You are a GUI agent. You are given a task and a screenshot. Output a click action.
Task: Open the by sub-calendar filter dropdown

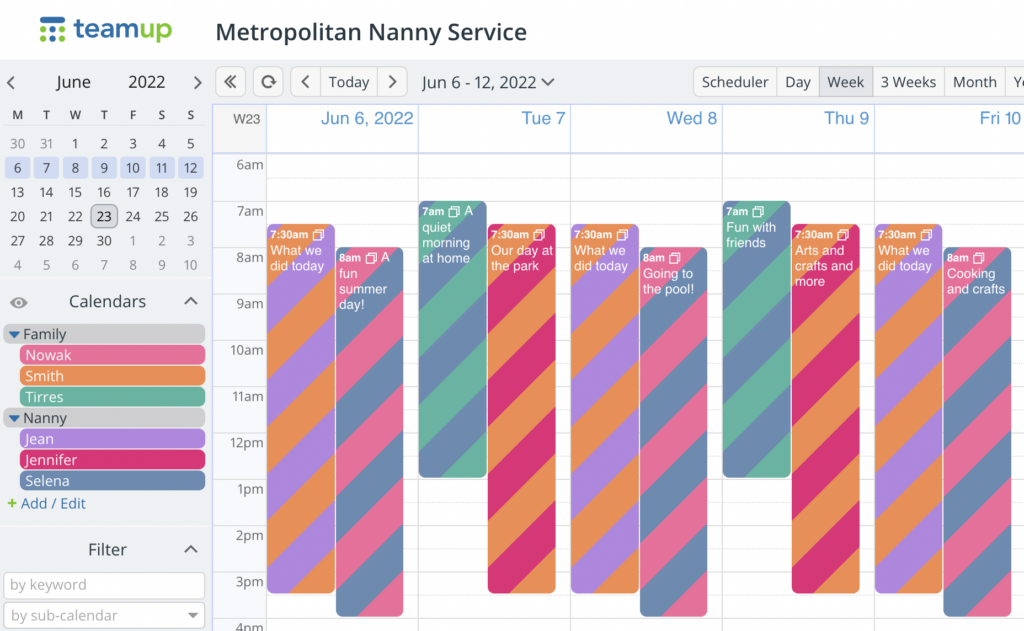[x=104, y=615]
